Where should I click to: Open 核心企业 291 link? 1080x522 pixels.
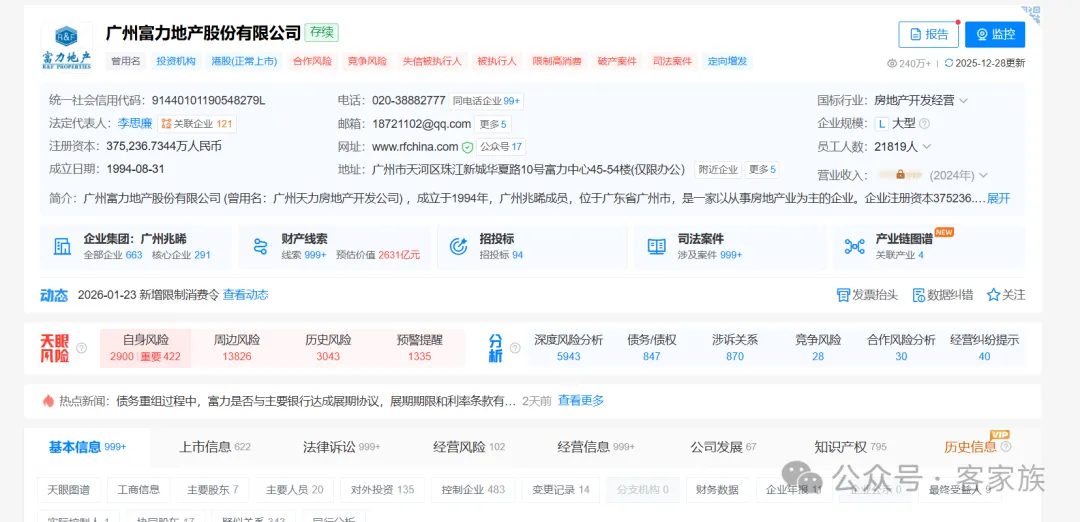(180, 255)
